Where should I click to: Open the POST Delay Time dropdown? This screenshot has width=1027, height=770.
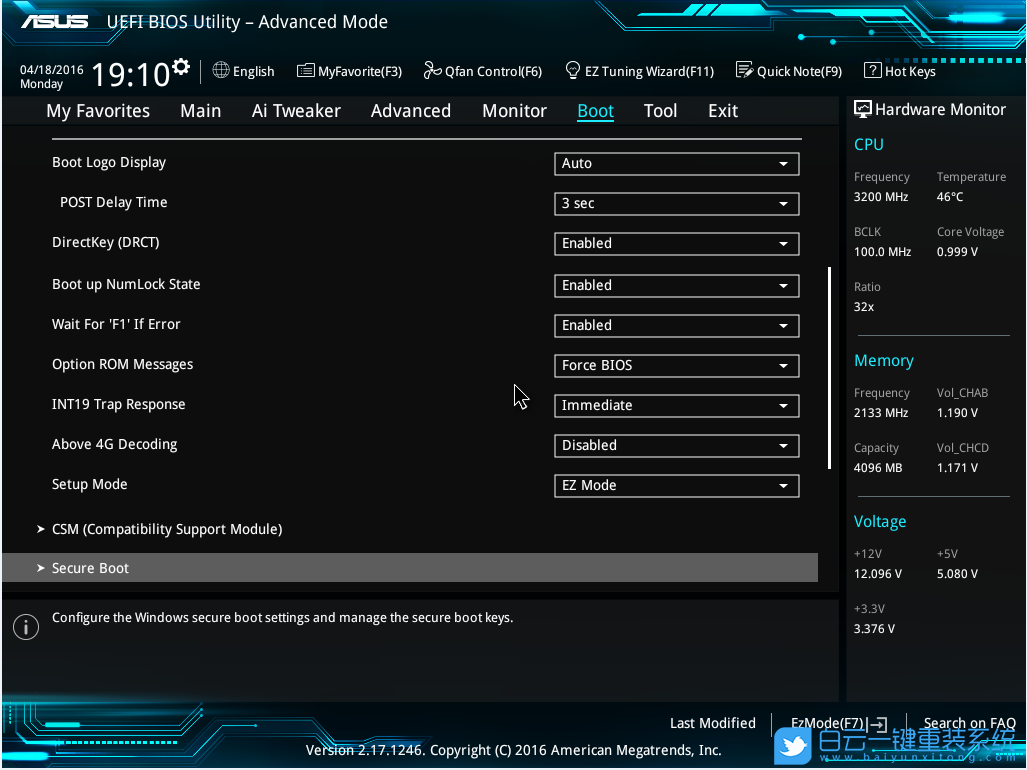(x=676, y=204)
